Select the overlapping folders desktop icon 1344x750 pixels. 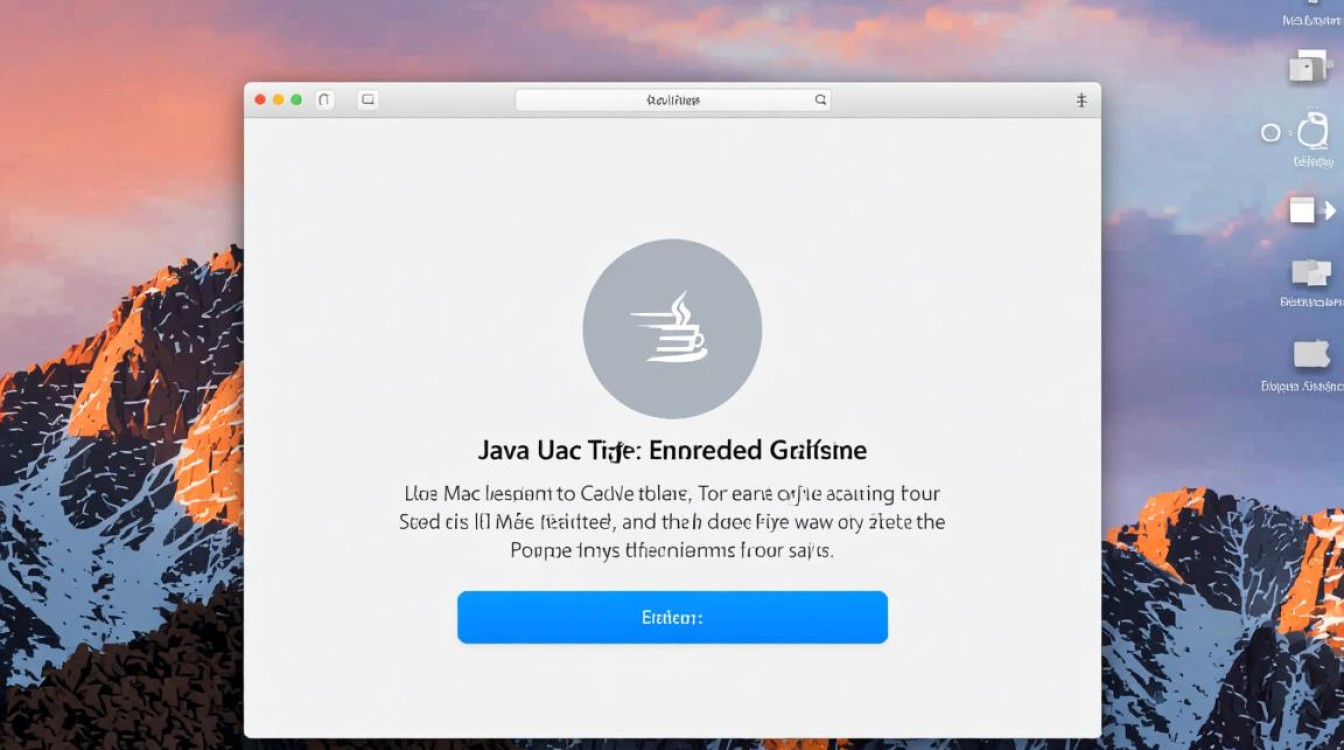point(1311,272)
